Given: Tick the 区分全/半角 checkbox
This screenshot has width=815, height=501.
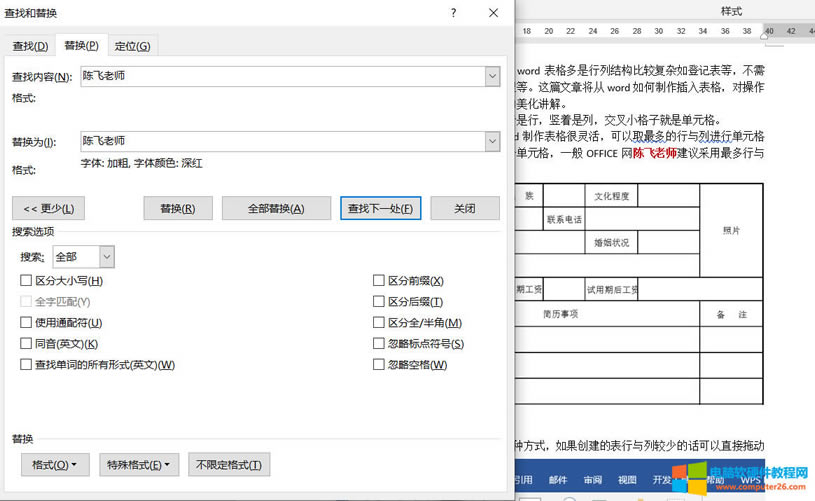Looking at the screenshot, I should click(379, 323).
